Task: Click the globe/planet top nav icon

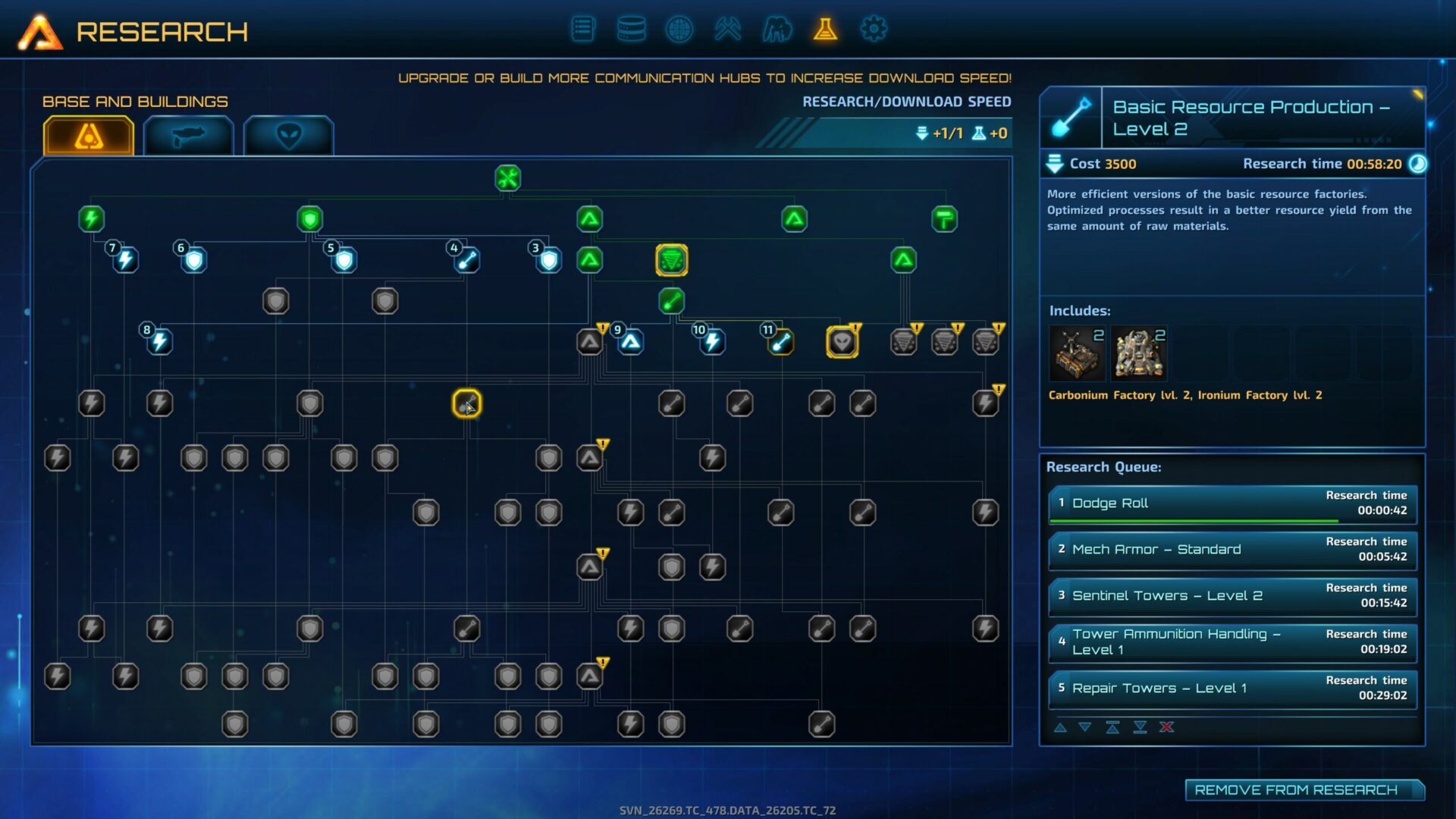Action: 677,29
